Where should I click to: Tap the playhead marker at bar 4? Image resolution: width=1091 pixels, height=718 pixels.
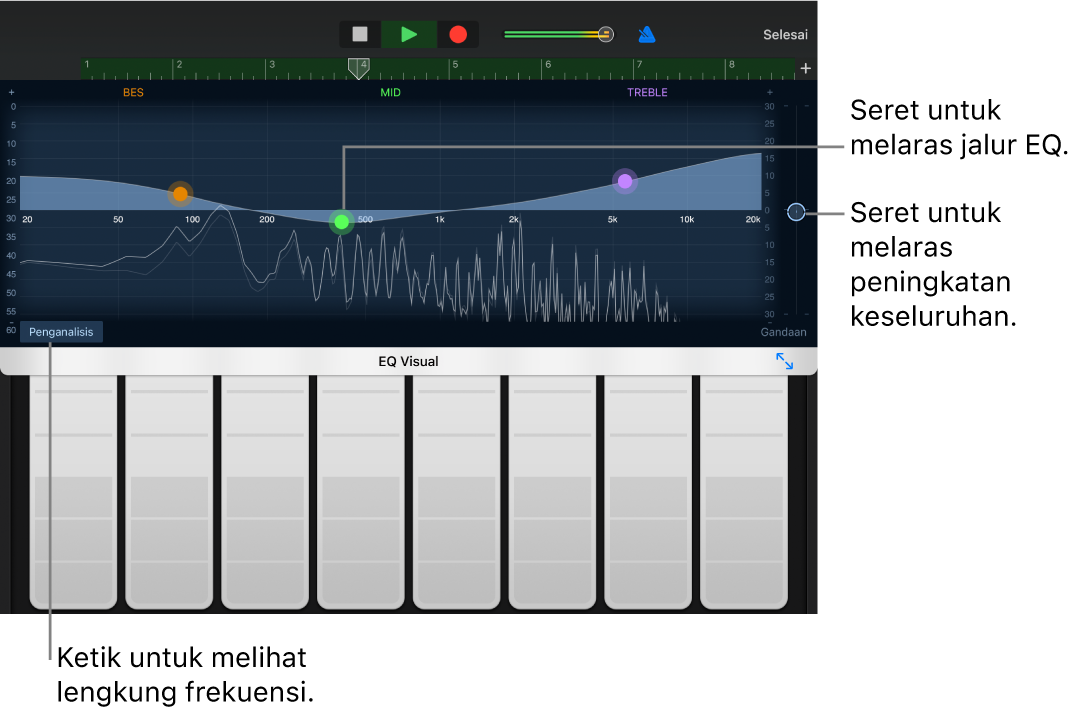pos(359,70)
